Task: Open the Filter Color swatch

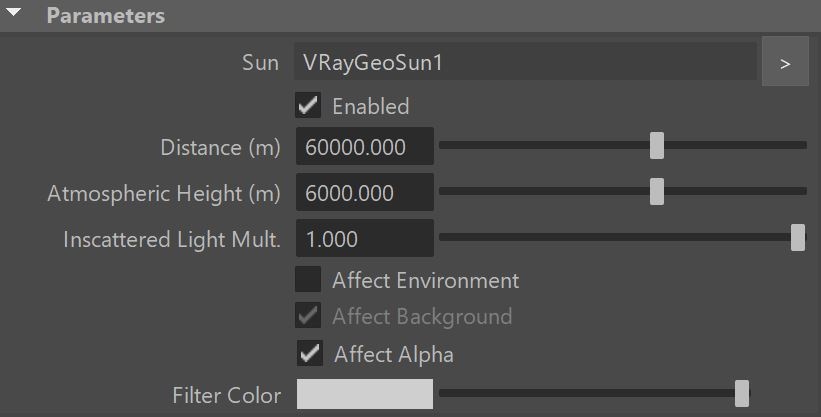Action: tap(364, 394)
